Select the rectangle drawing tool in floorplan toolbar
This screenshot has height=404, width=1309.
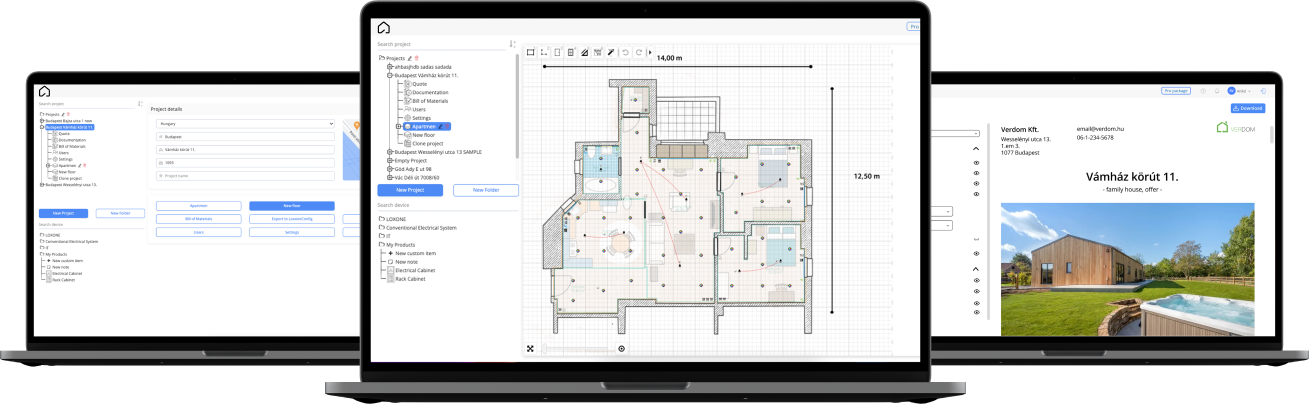531,51
